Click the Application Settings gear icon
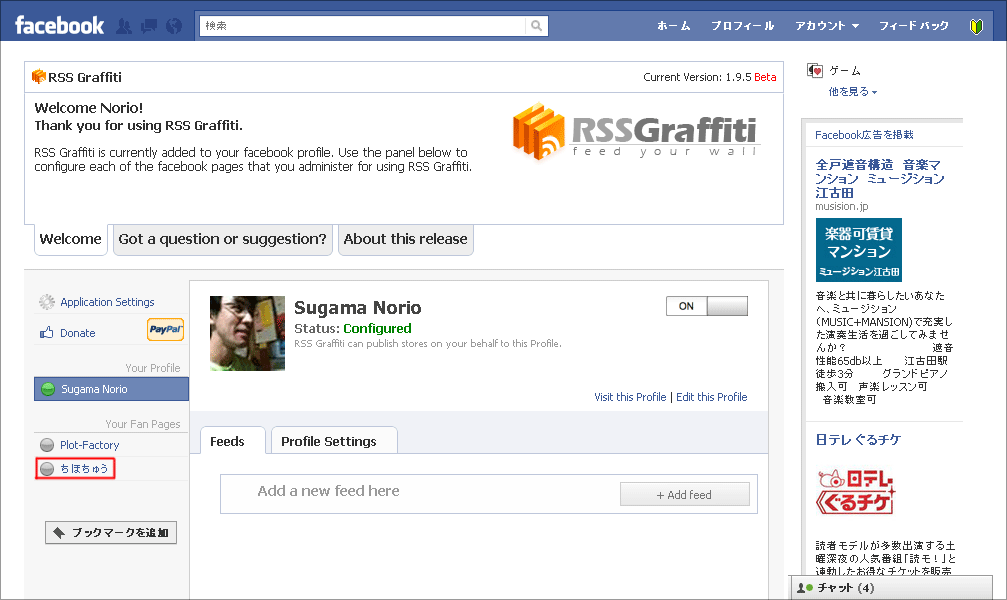The height and width of the screenshot is (600, 1007). (46, 302)
